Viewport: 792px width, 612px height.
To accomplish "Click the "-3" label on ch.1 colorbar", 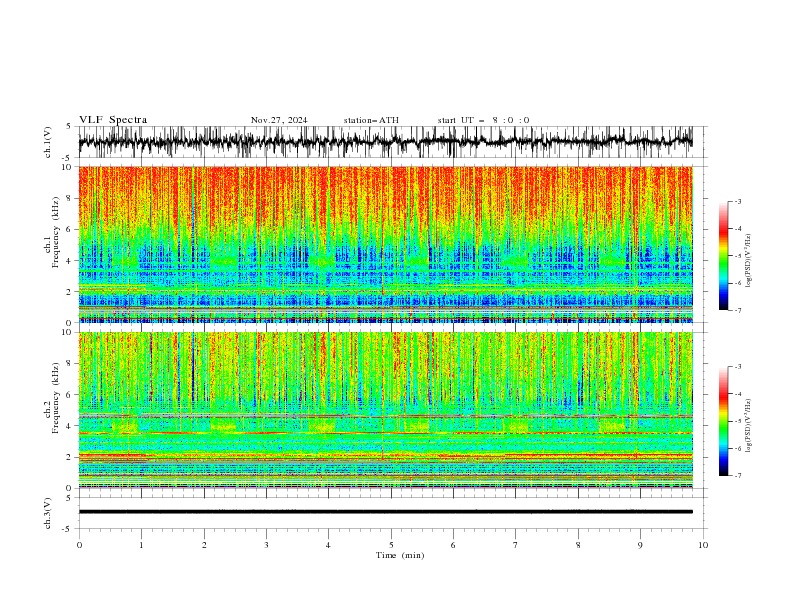I will coord(738,201).
